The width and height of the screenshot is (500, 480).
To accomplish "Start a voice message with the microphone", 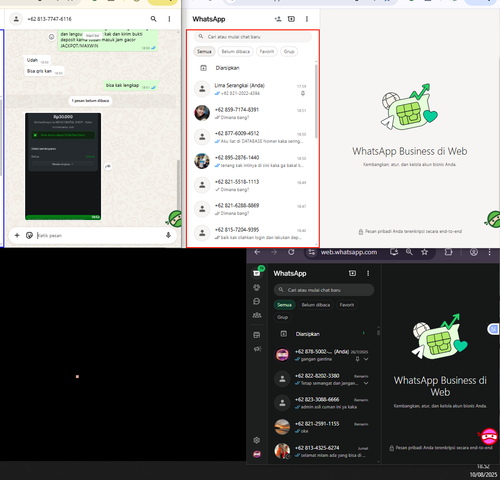I will tap(168, 235).
